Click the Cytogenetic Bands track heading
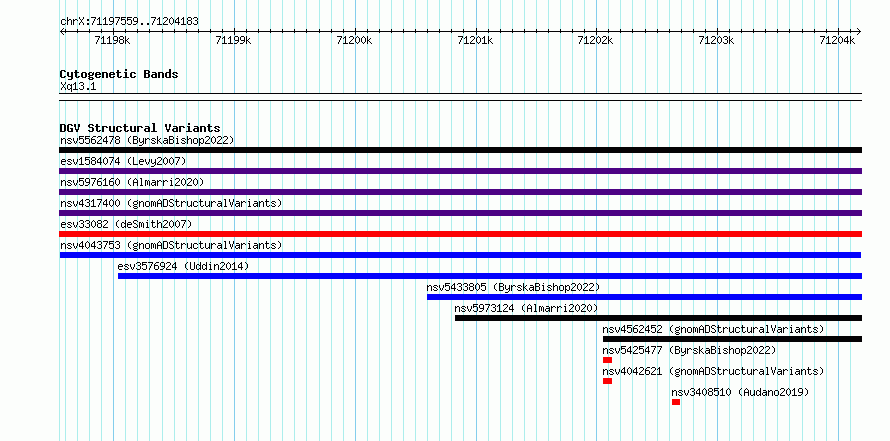This screenshot has width=890, height=441. click(x=119, y=74)
